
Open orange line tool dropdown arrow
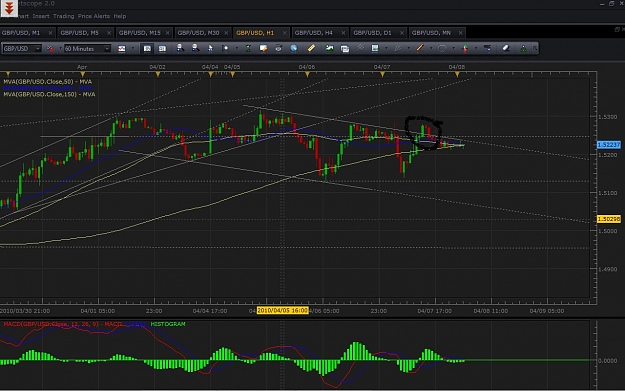pyautogui.click(x=431, y=48)
